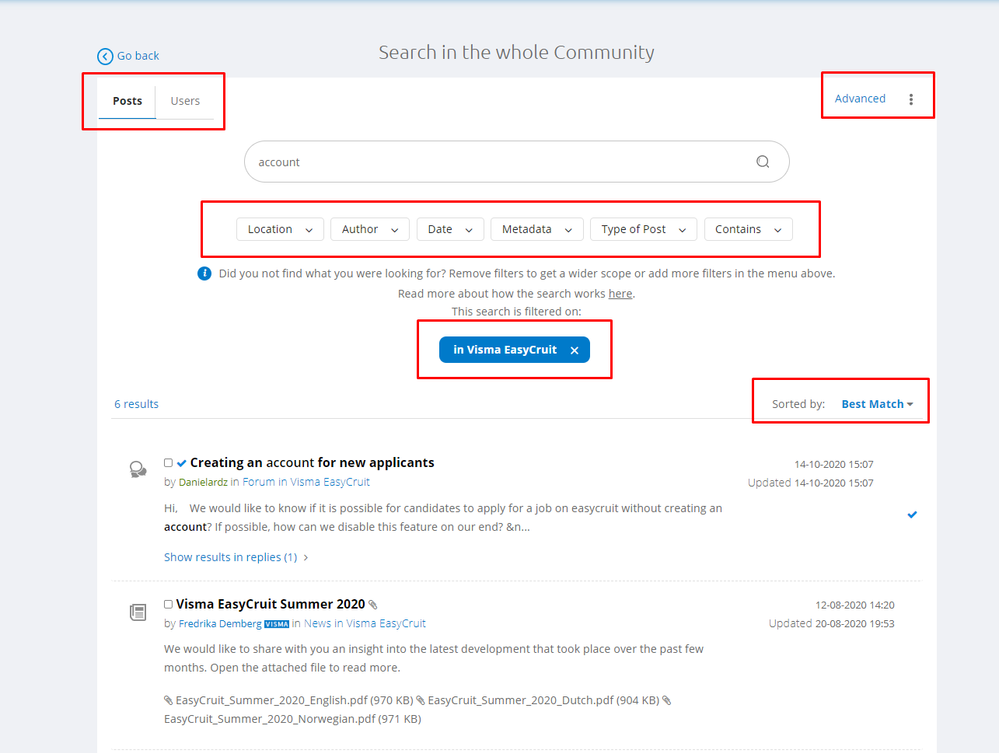The height and width of the screenshot is (753, 999).
Task: Tick the checkbox for Creating an account post
Action: click(168, 463)
